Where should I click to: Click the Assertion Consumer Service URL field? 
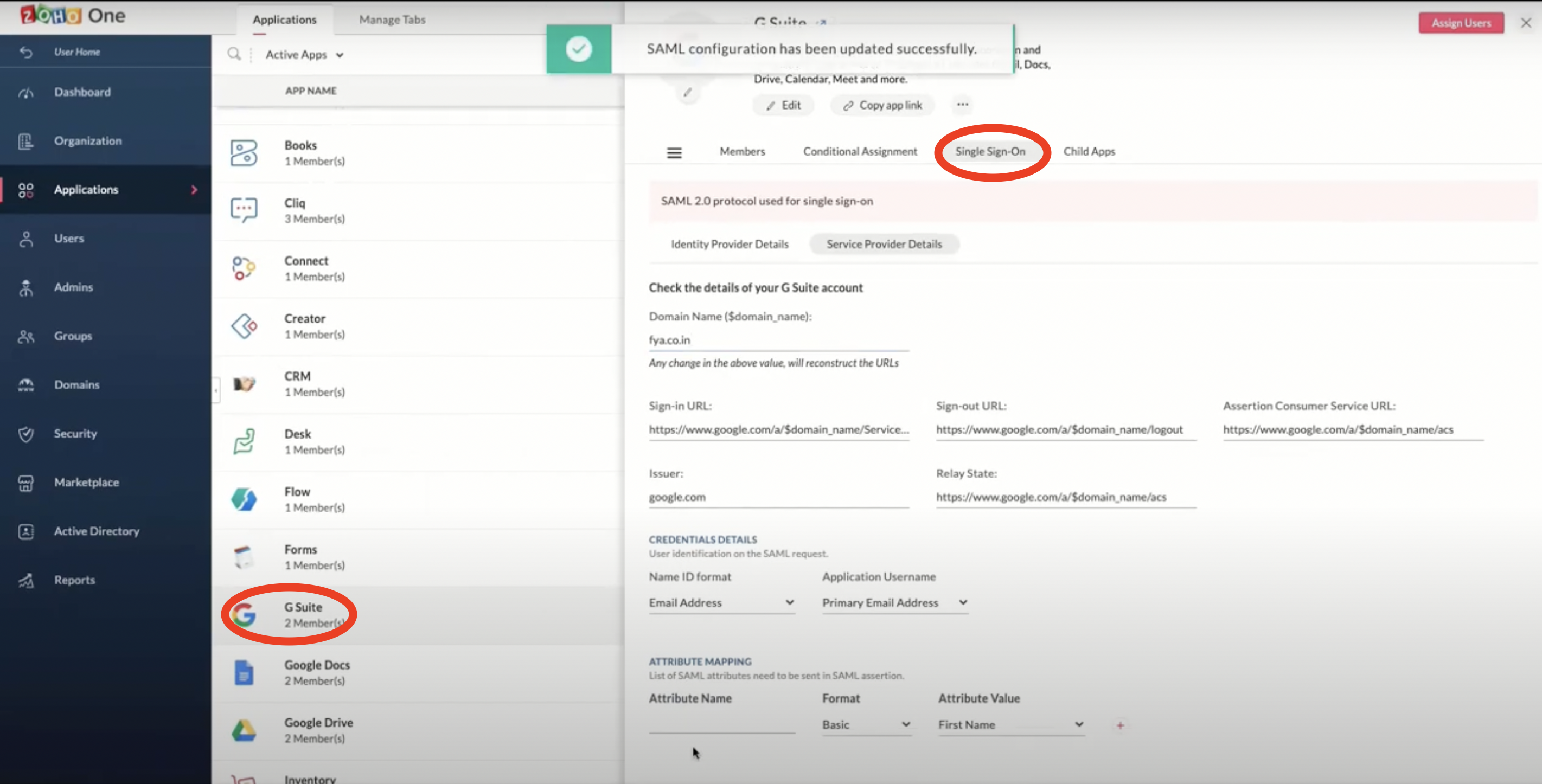(1353, 430)
